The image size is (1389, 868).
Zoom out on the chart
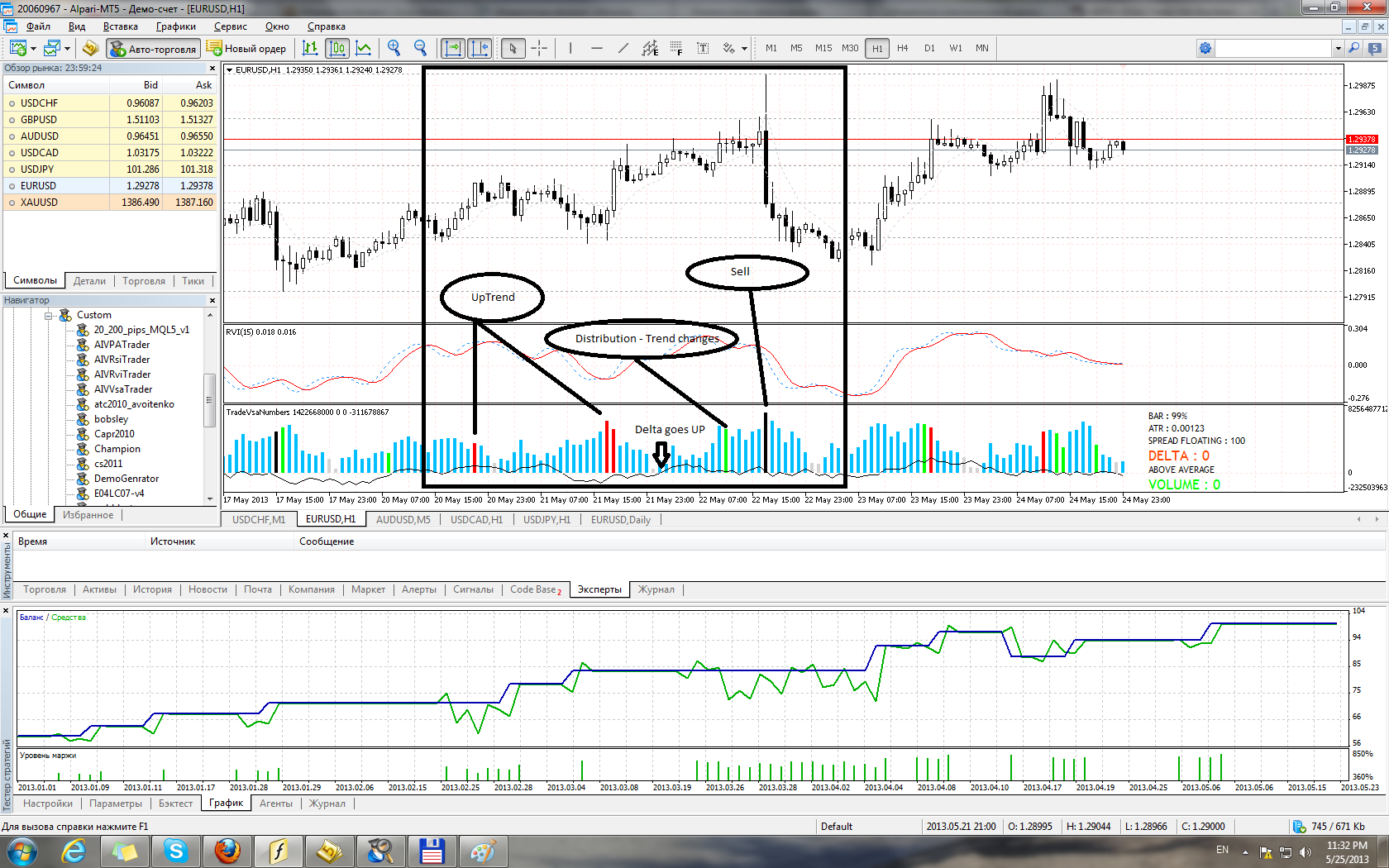(420, 48)
